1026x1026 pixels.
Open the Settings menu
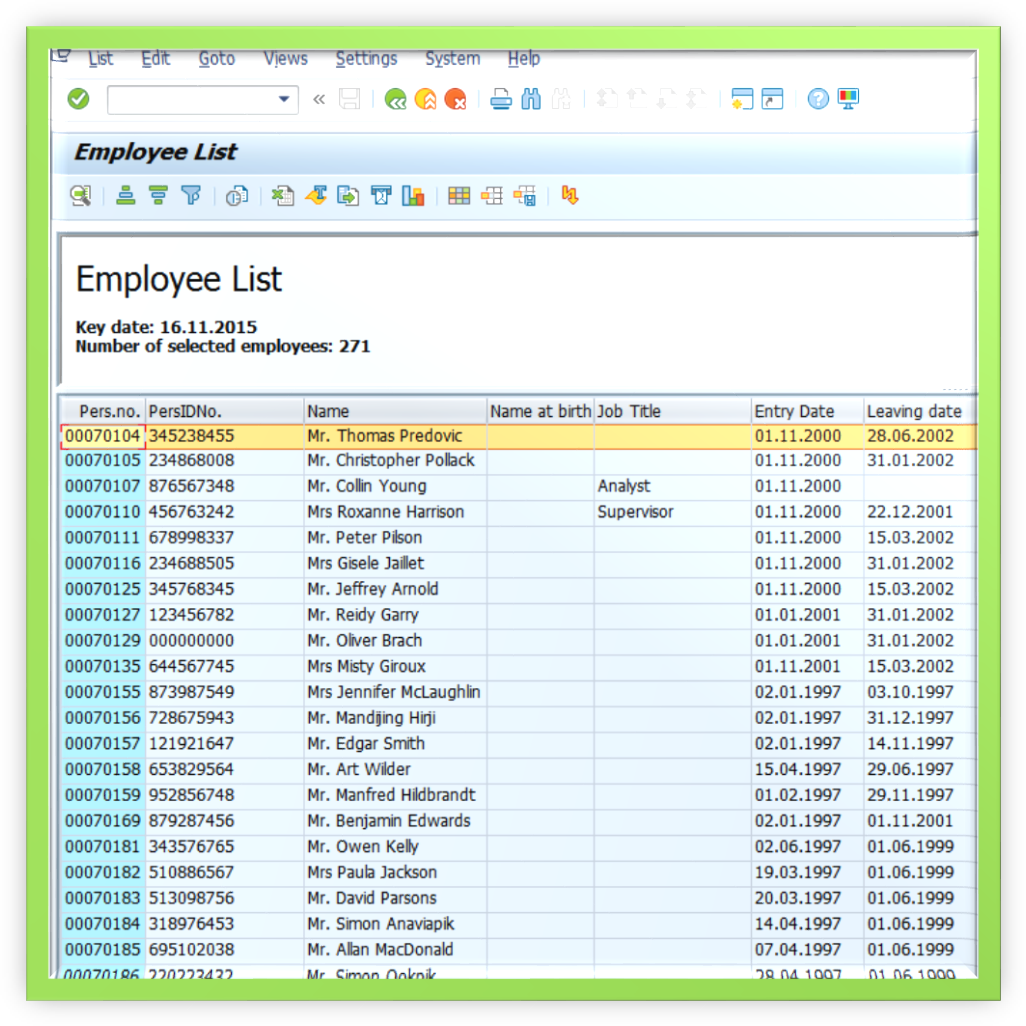(366, 59)
